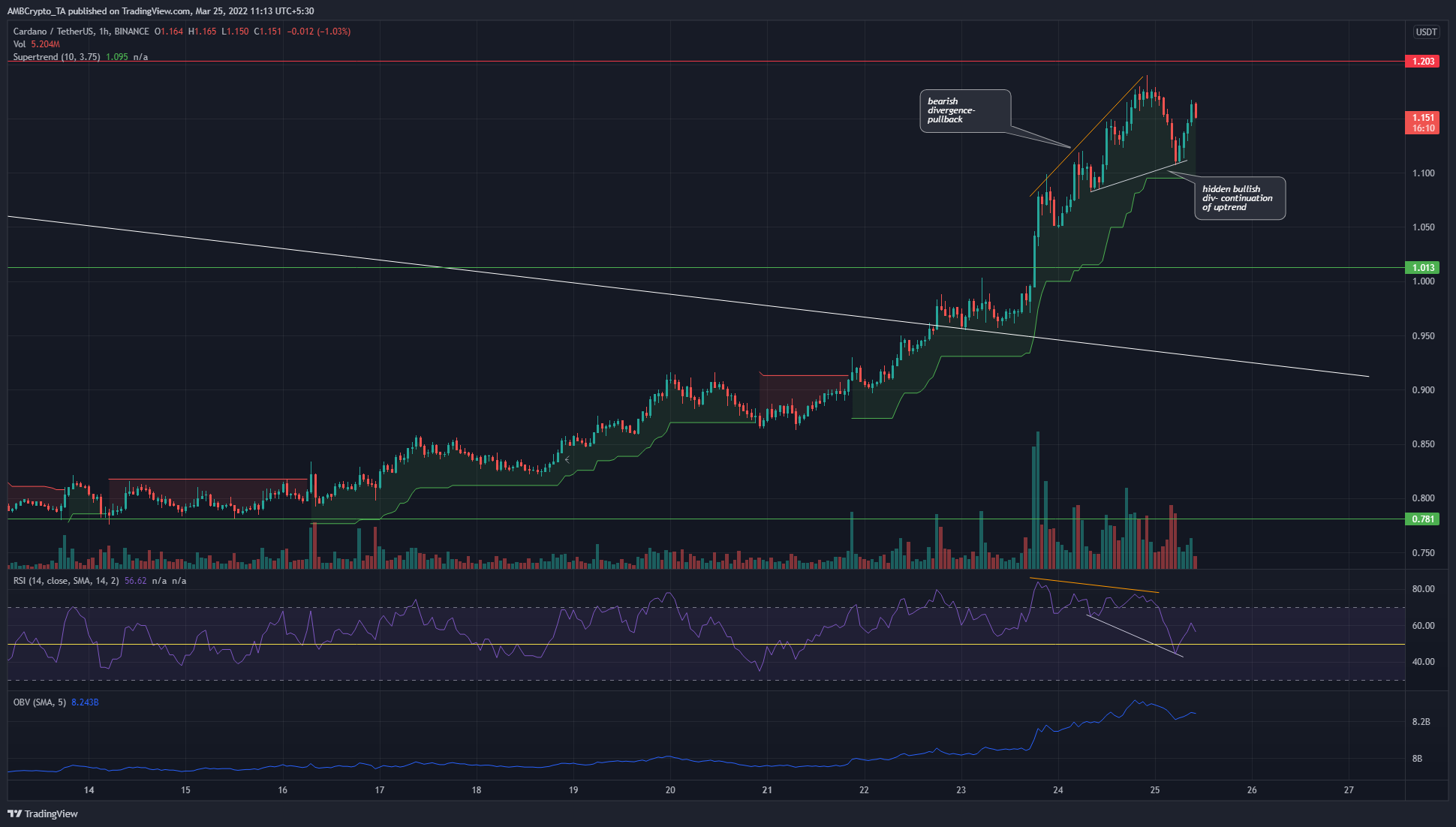The width and height of the screenshot is (1456, 827).
Task: Select the date 25 on the time axis
Action: (1154, 790)
